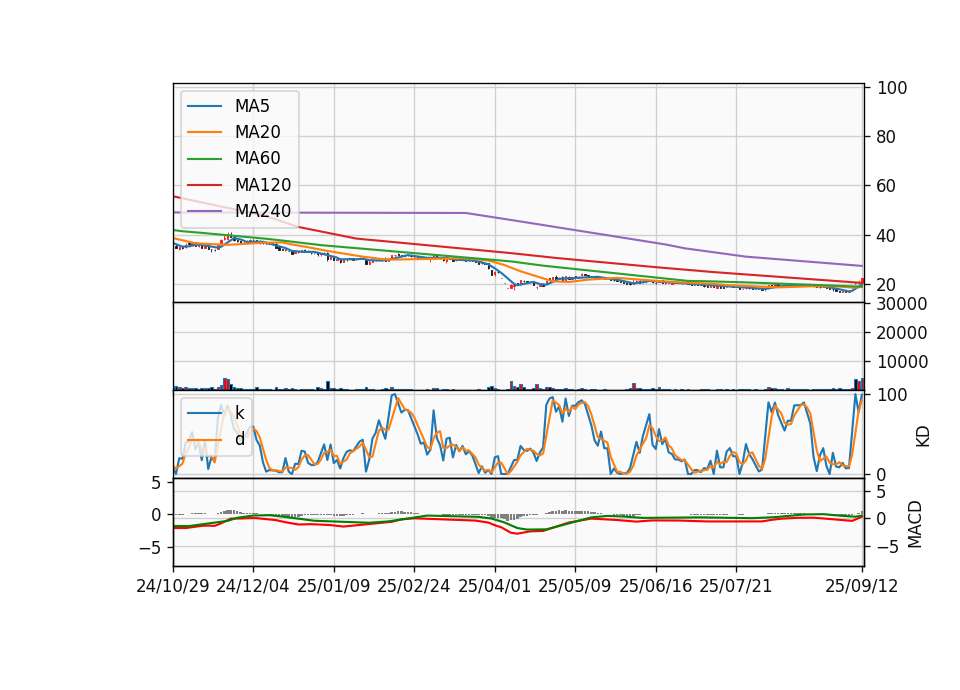
Task: Click the 25/04/01 date axis label
Action: (495, 586)
